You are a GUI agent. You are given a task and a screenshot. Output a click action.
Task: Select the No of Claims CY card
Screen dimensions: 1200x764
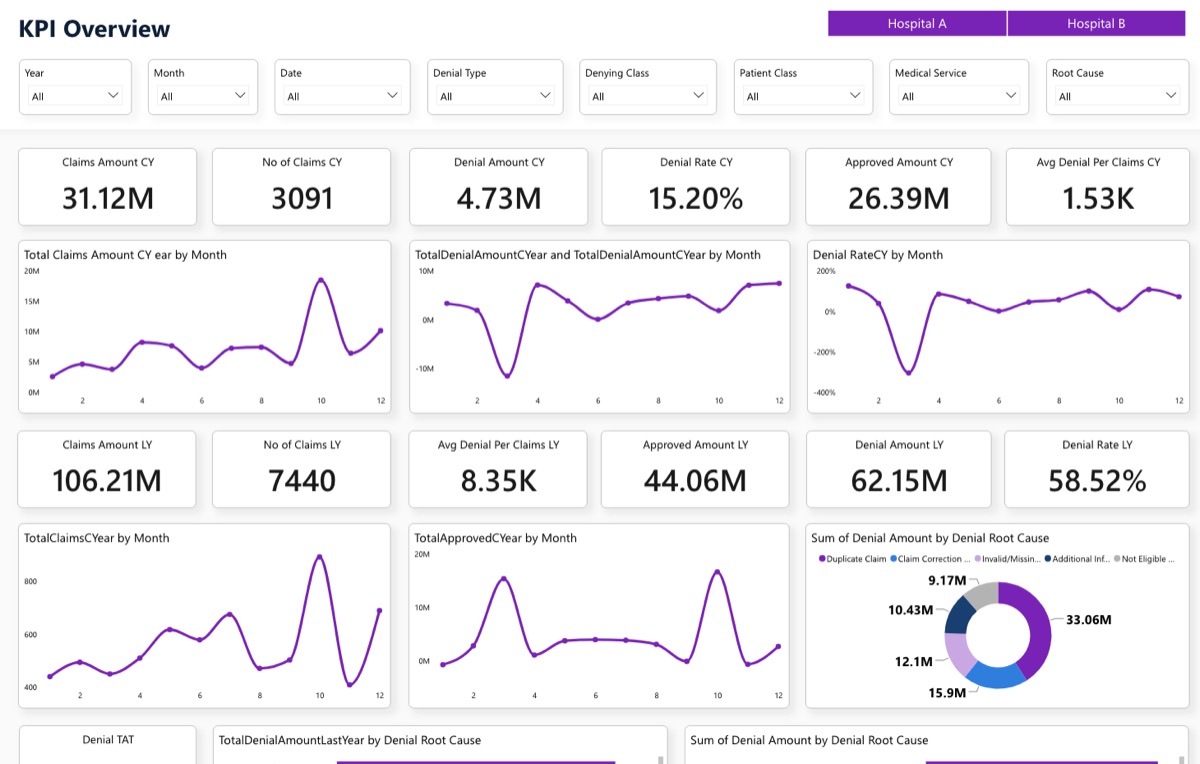[x=302, y=187]
